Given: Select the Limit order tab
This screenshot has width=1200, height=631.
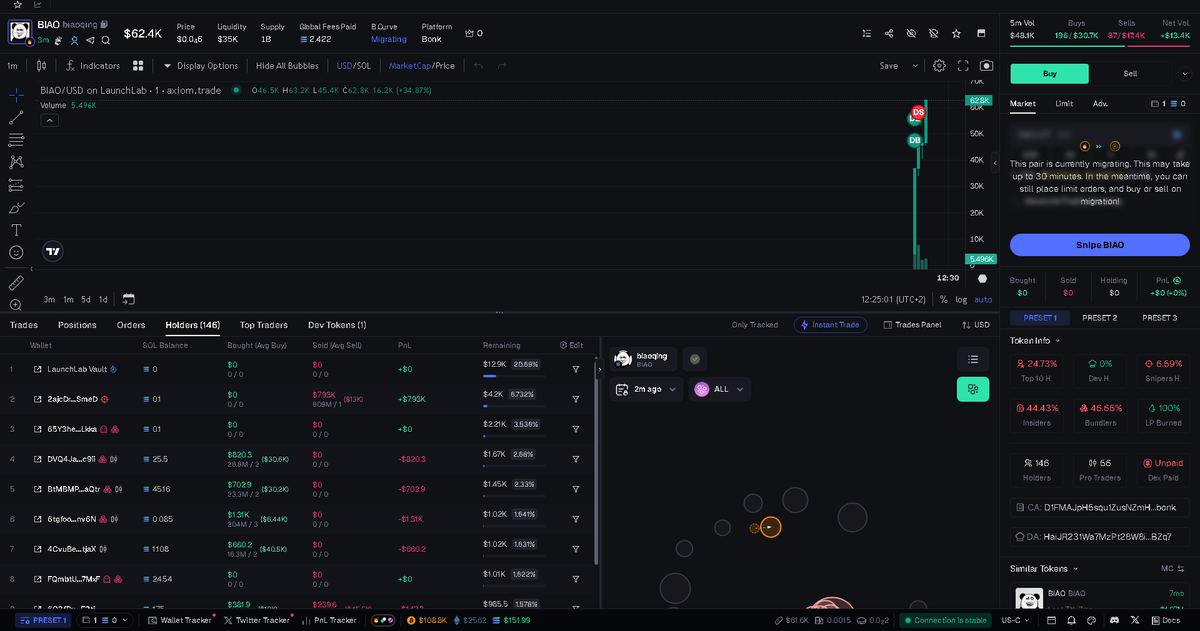Looking at the screenshot, I should point(1064,103).
